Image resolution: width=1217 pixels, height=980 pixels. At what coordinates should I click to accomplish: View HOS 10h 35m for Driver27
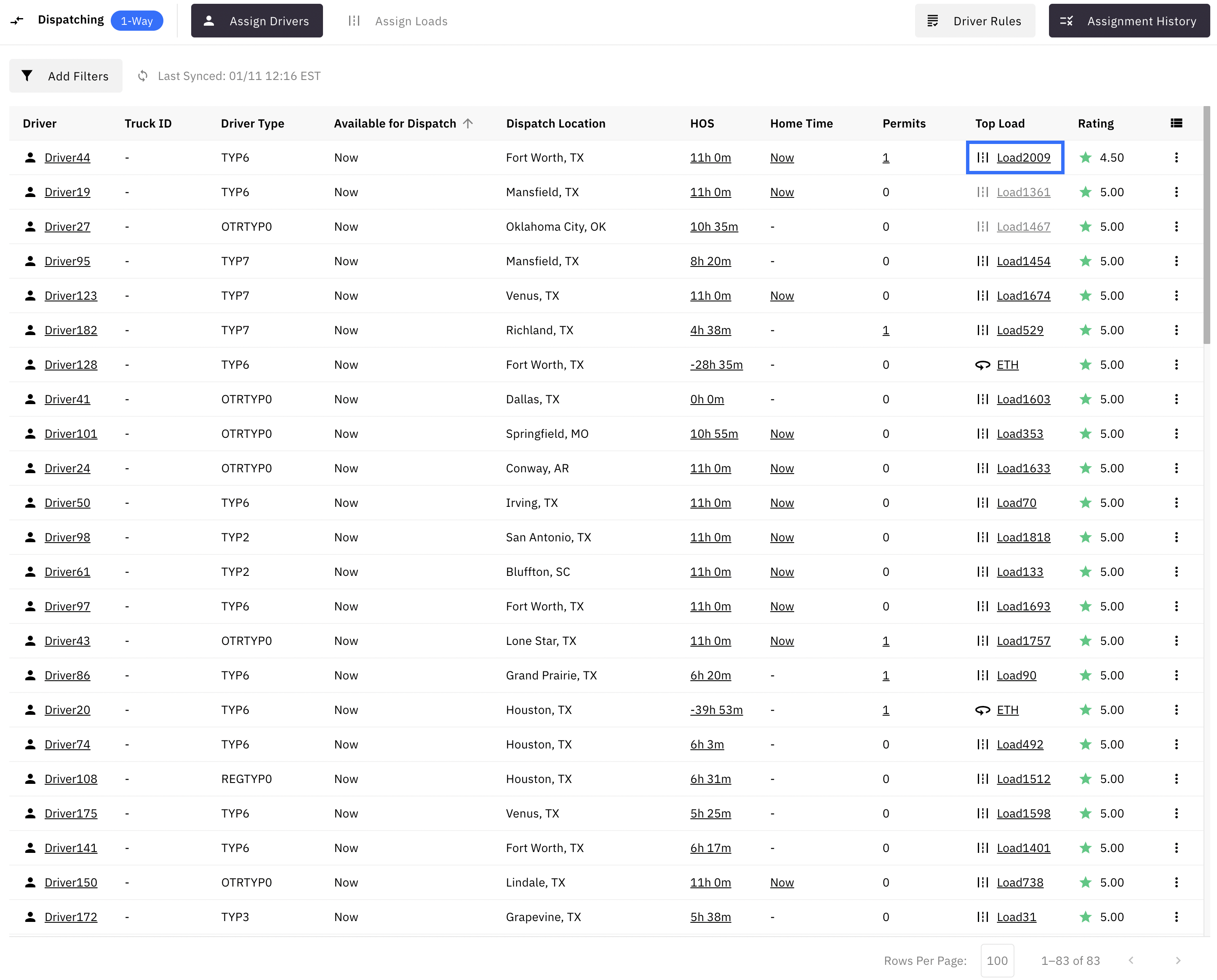click(714, 227)
